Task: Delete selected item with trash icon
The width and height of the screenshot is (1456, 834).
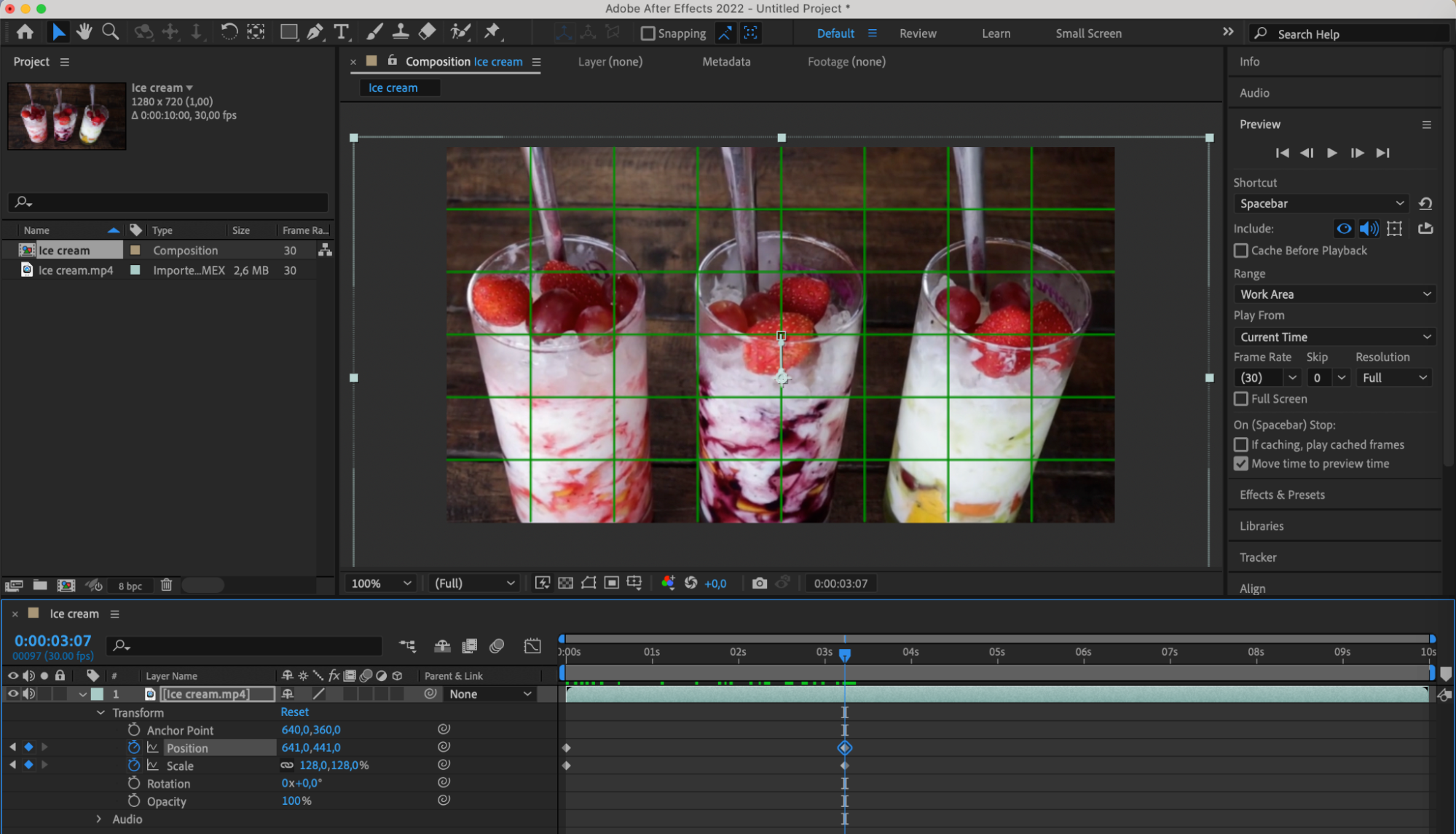Action: pyautogui.click(x=166, y=585)
